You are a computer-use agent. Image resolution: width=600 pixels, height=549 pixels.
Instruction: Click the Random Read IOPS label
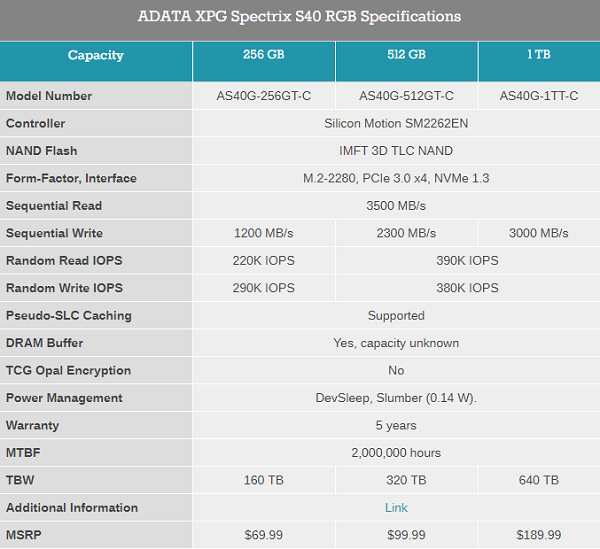click(x=64, y=261)
